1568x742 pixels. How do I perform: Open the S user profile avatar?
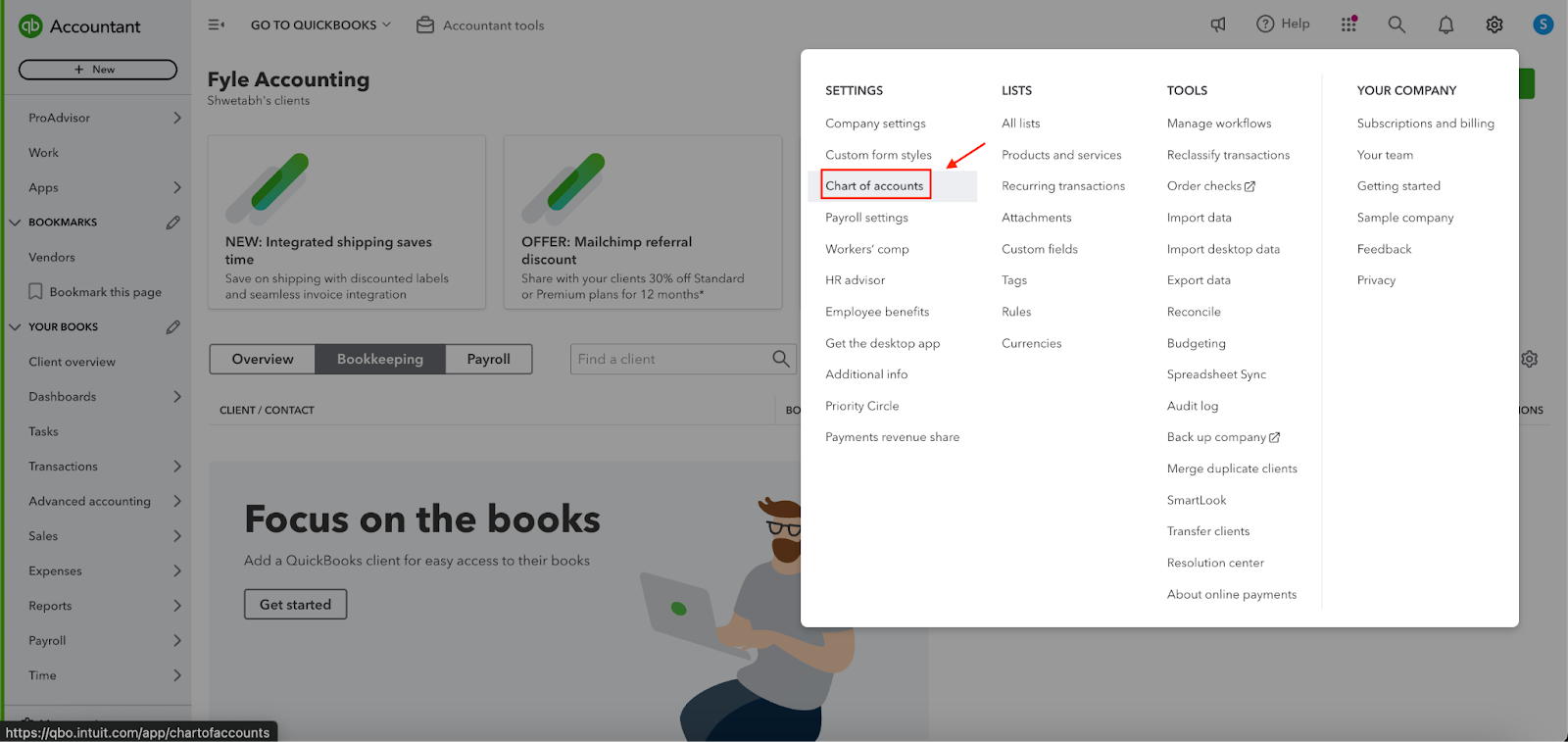[x=1543, y=25]
